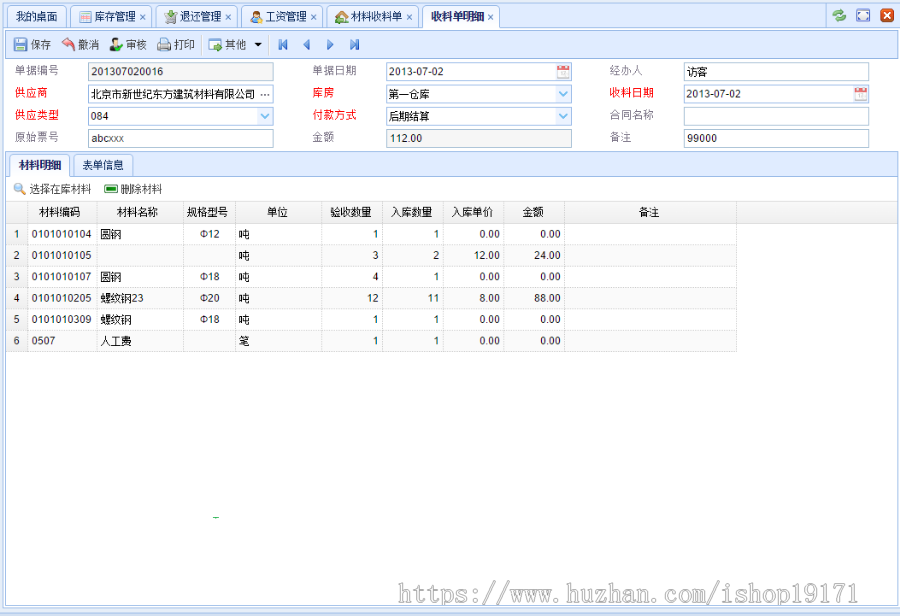This screenshot has width=900, height=616.
Task: Select row with code 0101010105
Action: (x=371, y=255)
